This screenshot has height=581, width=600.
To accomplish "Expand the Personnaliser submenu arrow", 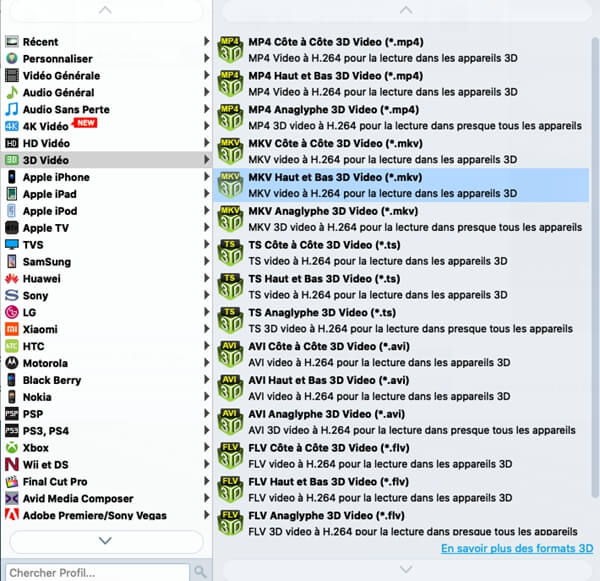I will (x=206, y=58).
